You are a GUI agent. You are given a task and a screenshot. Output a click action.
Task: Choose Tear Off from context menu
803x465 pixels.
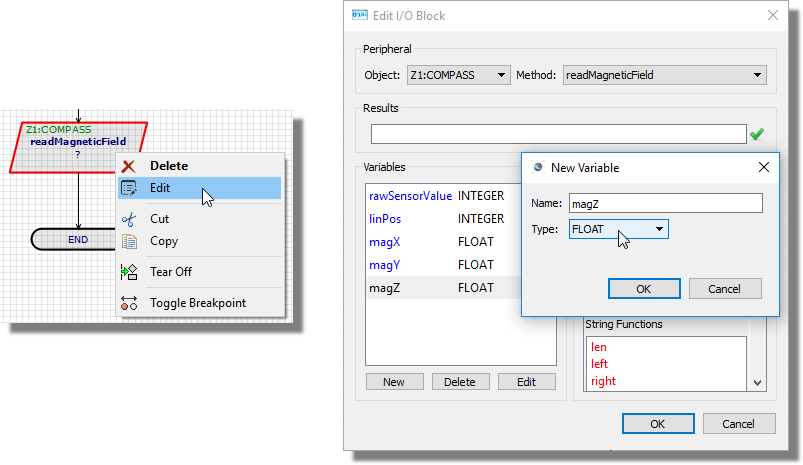[x=171, y=272]
